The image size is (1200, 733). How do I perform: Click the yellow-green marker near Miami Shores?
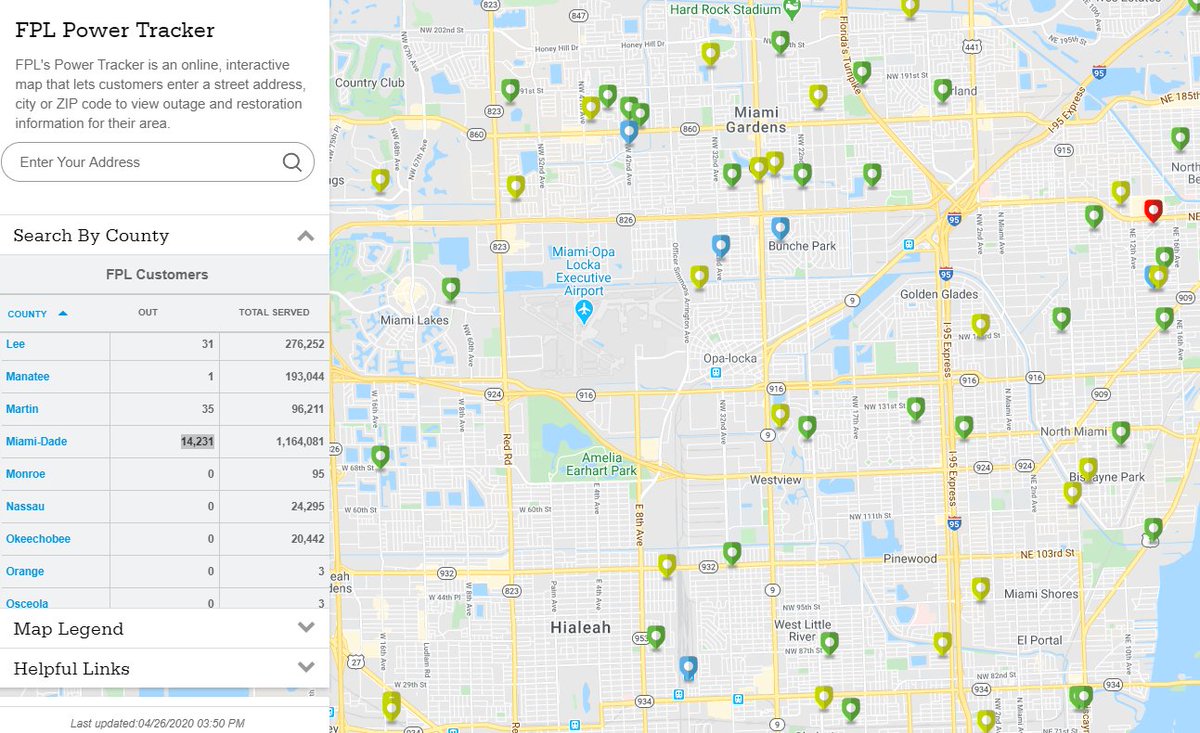[x=981, y=588]
